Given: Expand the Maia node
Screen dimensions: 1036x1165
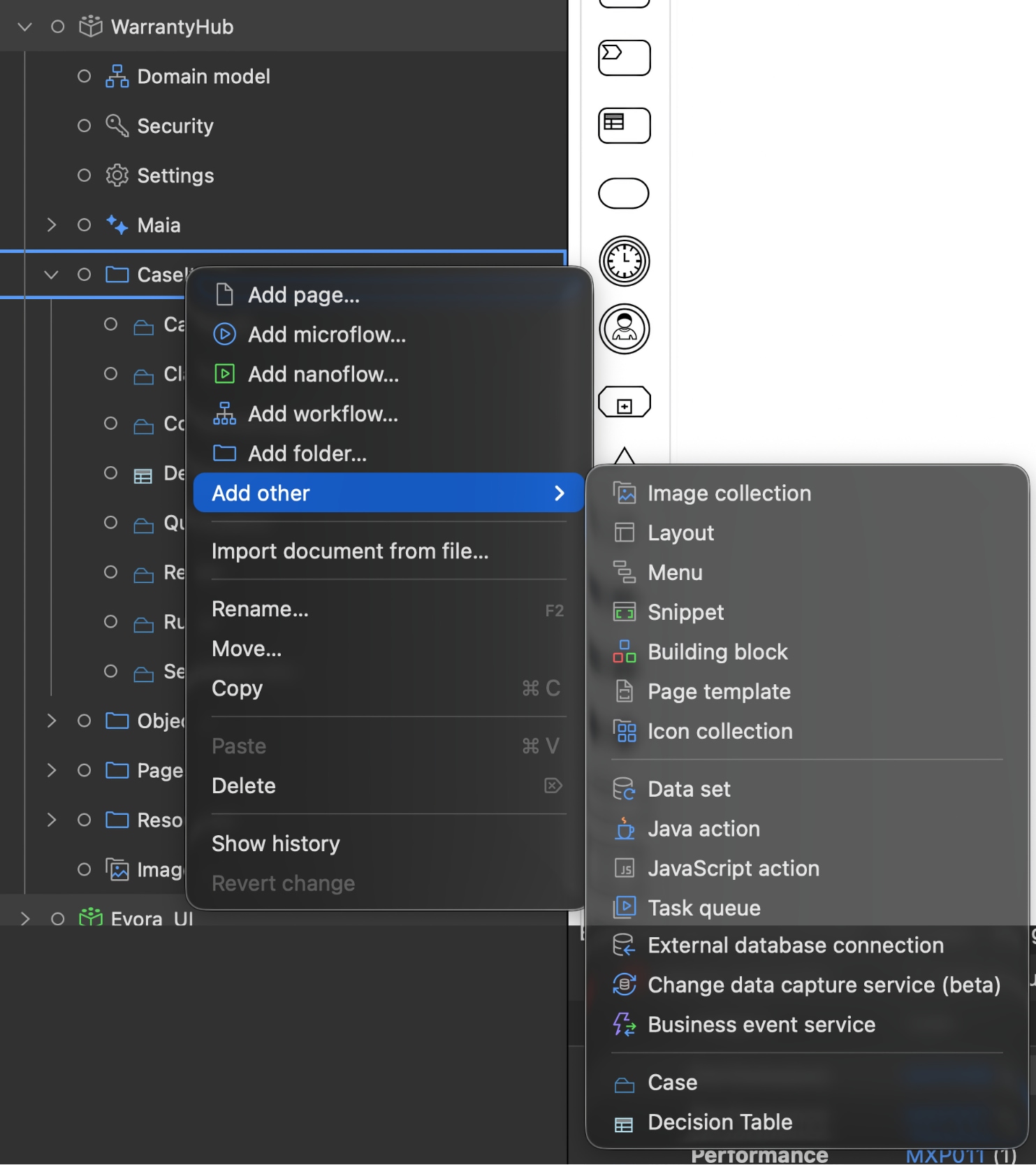Looking at the screenshot, I should click(x=51, y=225).
